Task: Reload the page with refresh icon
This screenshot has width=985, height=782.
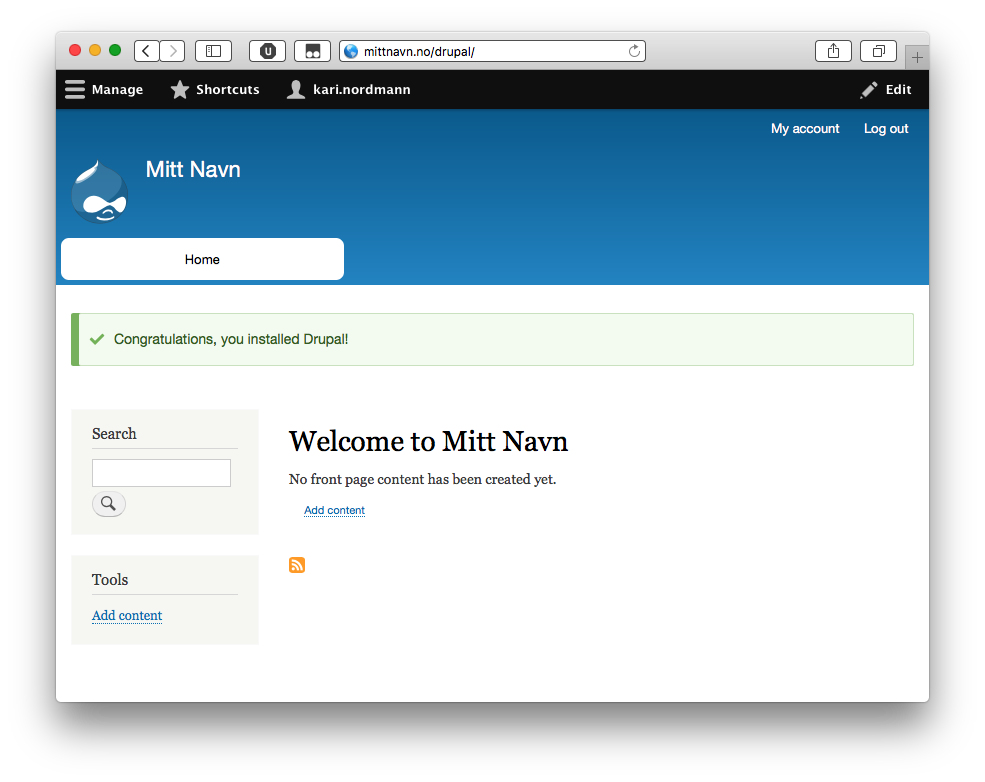Action: (x=634, y=51)
